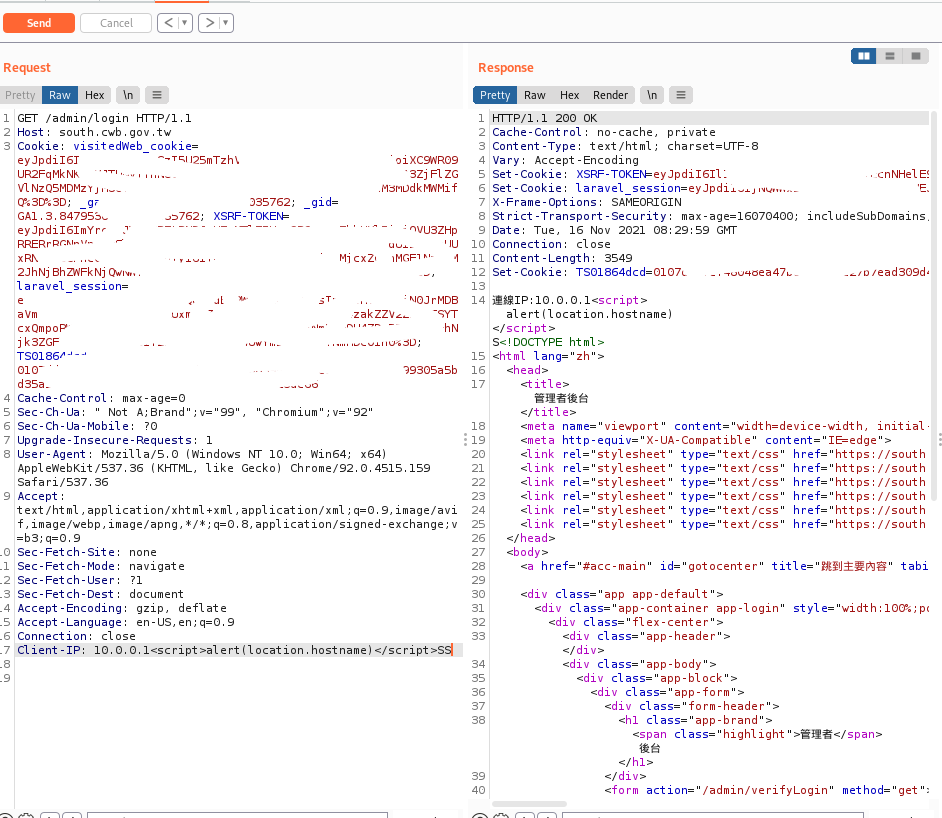Click the Client-IP header line in request

[234, 650]
